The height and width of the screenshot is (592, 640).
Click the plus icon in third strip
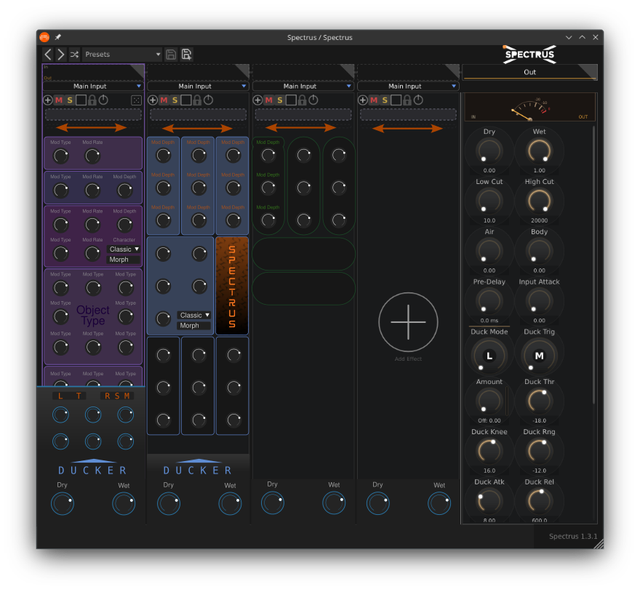coord(258,100)
